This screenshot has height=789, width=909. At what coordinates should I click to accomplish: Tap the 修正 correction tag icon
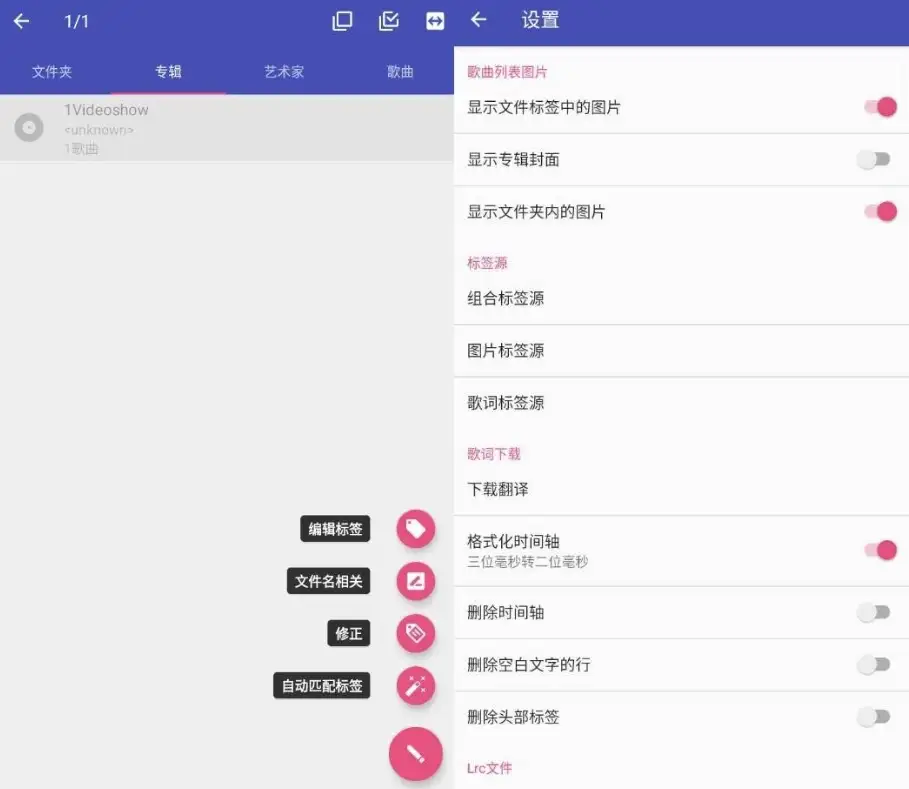coord(415,633)
